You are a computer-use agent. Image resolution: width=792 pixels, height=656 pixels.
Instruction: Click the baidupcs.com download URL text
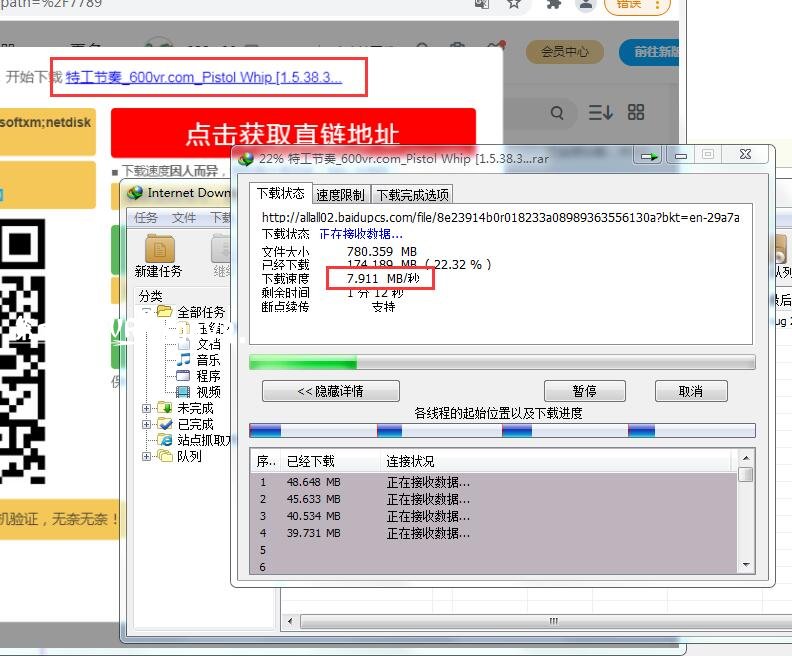click(x=501, y=218)
